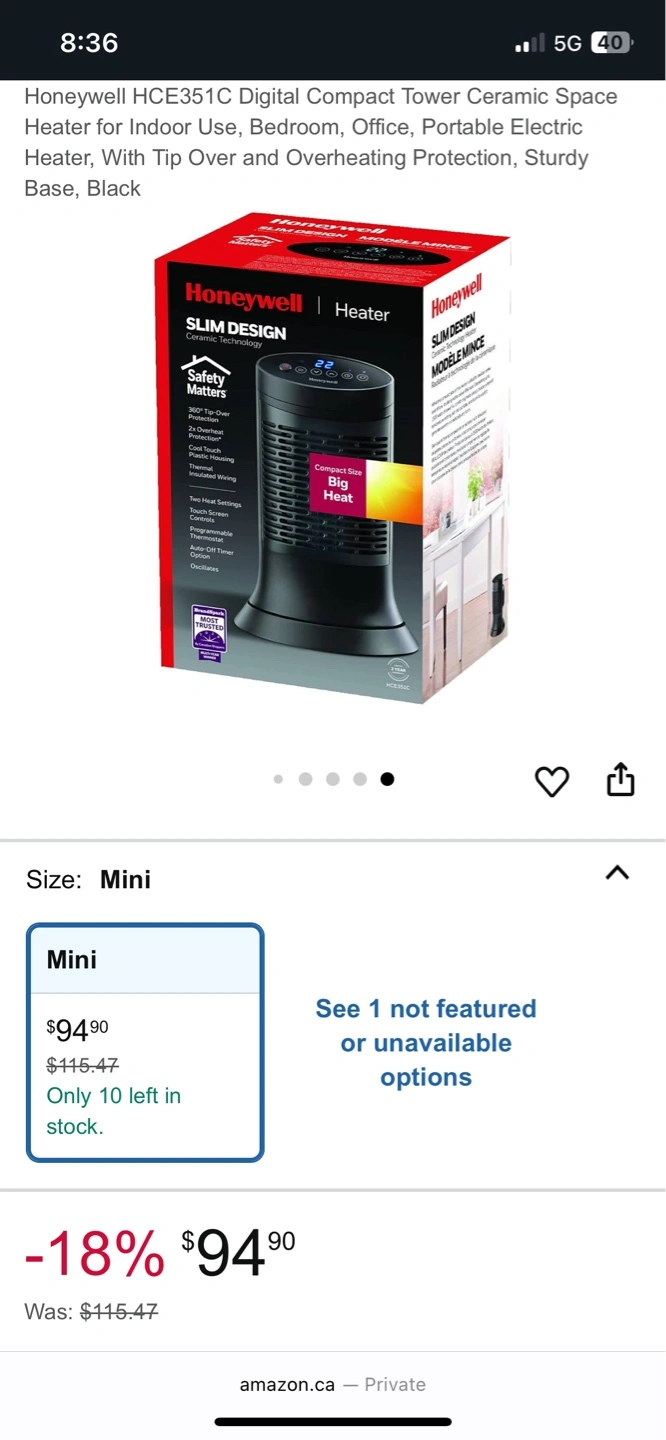Tap the battery indicator in status bar
The width and height of the screenshot is (666, 1440).
pos(612,43)
